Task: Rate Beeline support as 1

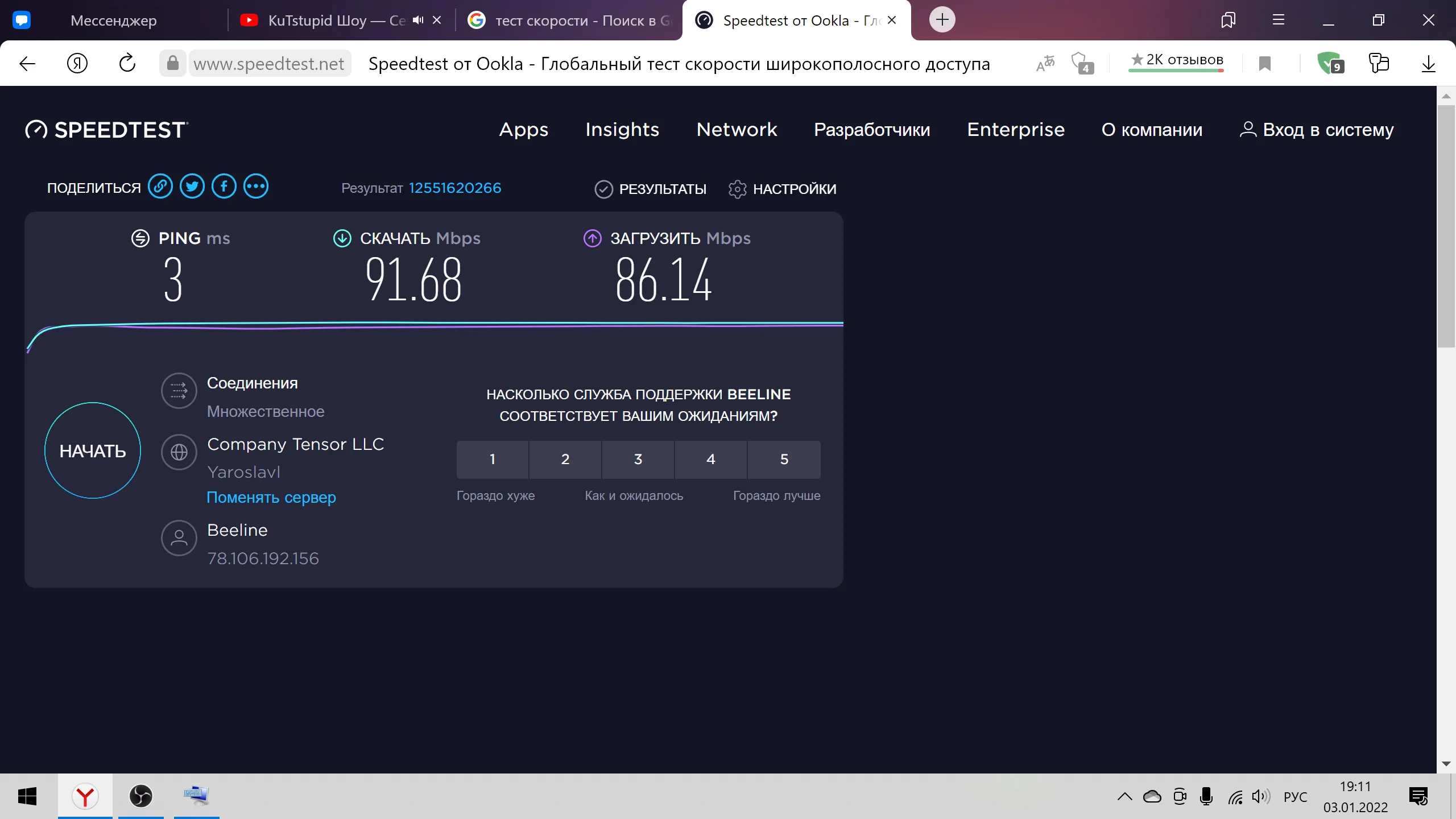Action: [493, 460]
